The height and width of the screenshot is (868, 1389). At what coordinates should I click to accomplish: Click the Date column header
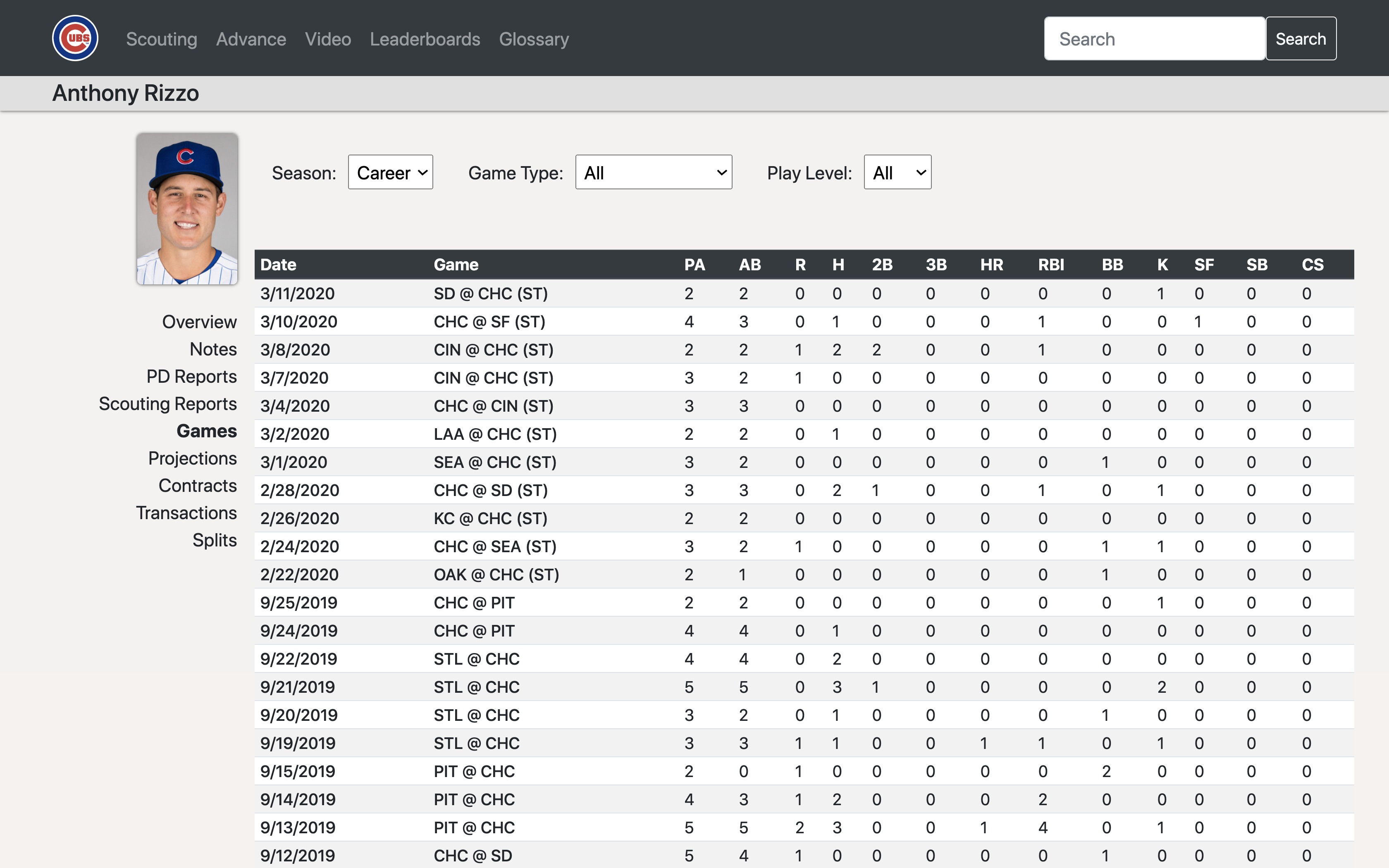coord(278,265)
